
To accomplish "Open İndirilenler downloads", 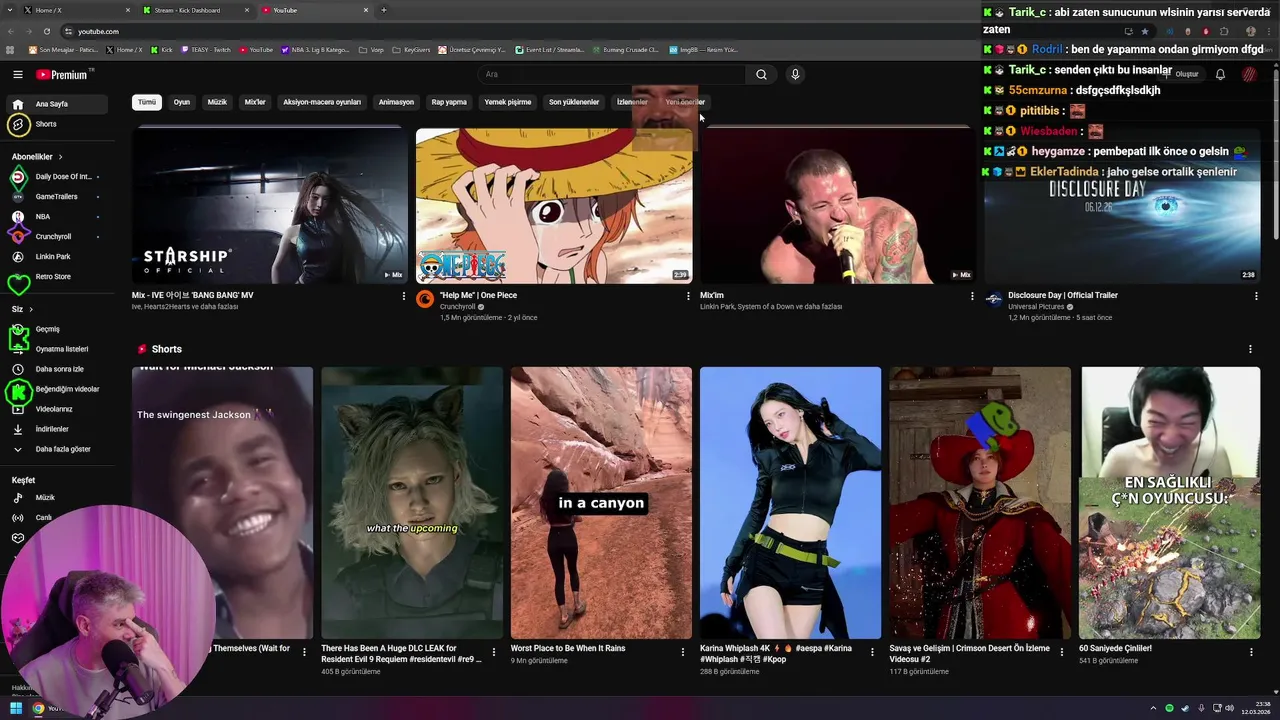I will pos(58,429).
